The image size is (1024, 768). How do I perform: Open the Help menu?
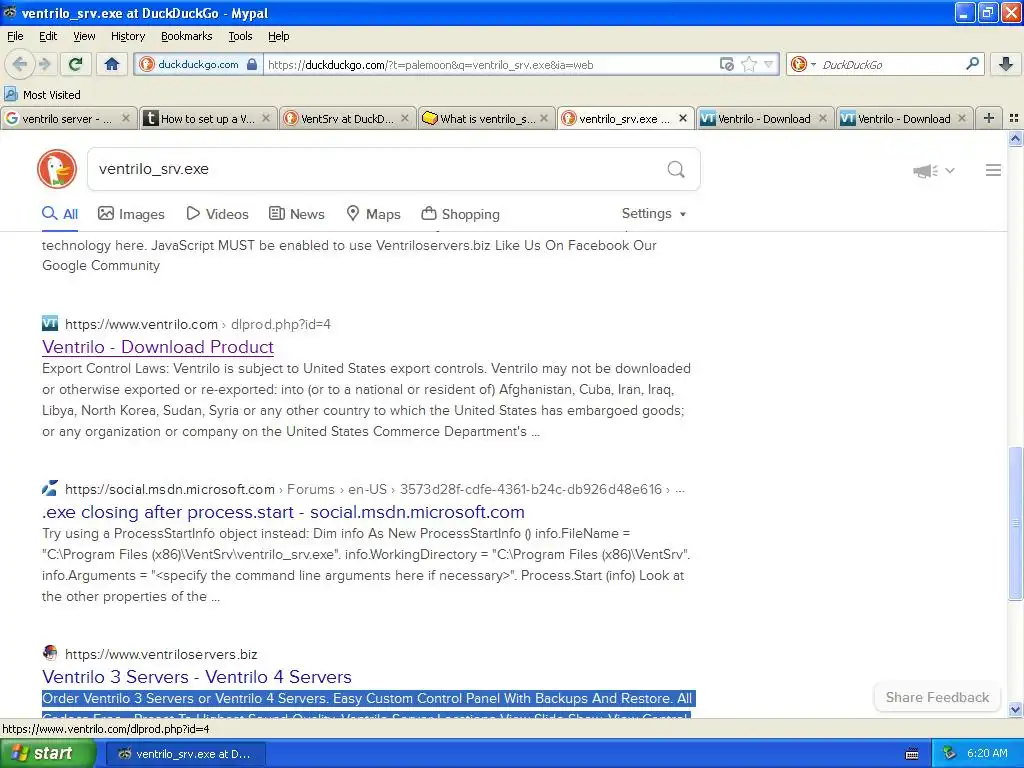click(x=279, y=36)
